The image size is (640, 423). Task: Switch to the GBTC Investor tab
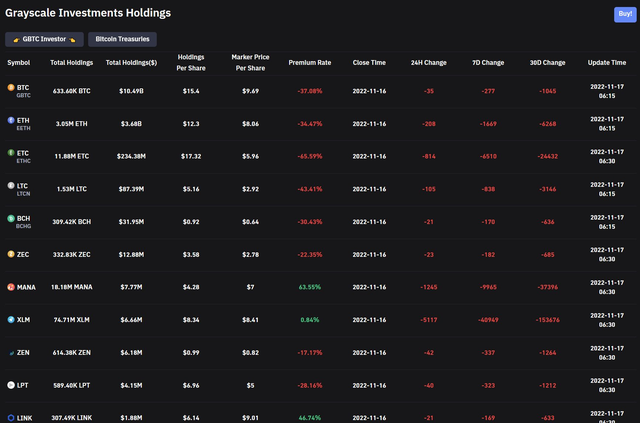44,39
